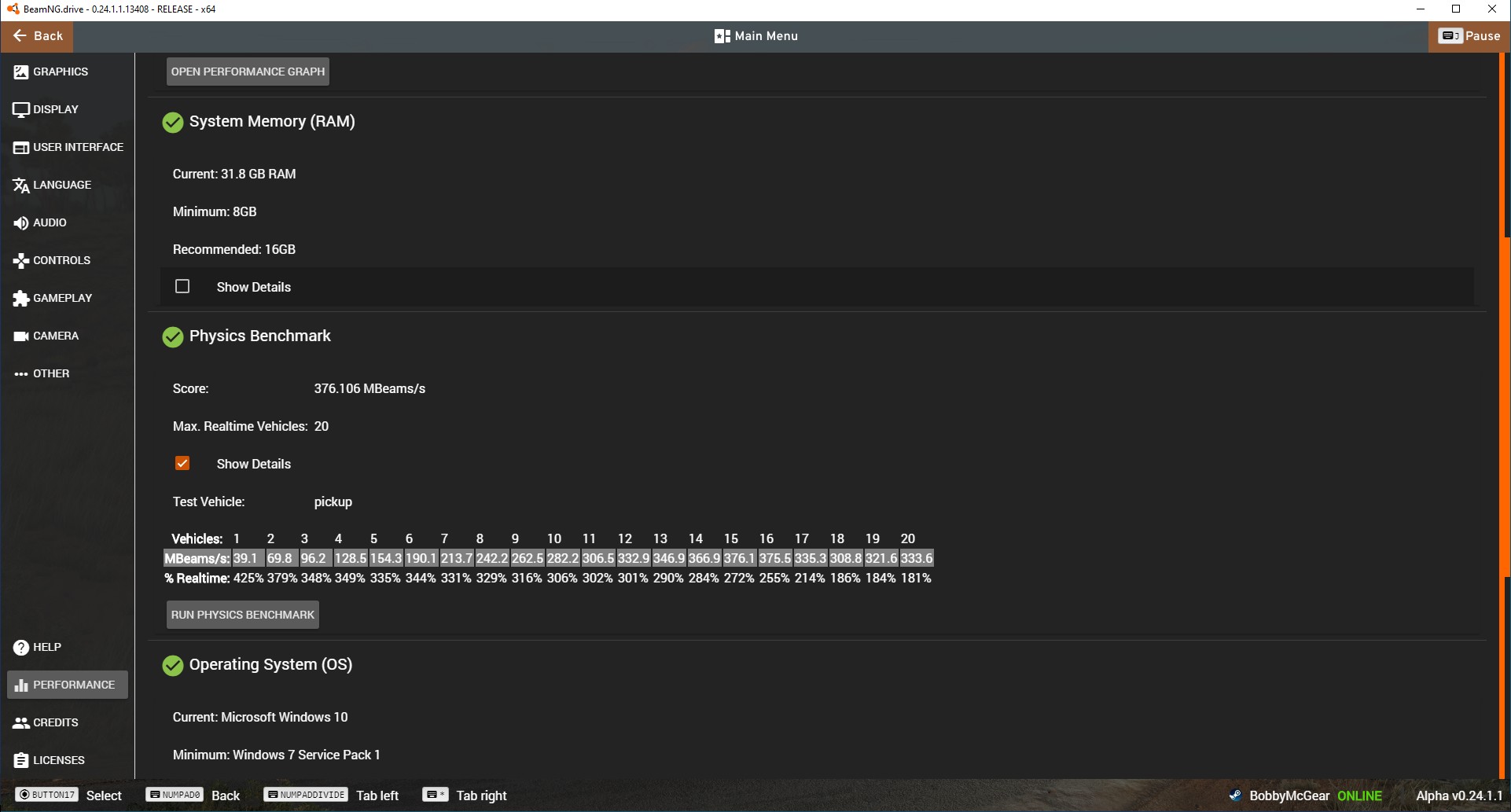Click the Graphics settings icon in sidebar
The image size is (1511, 812).
21,72
